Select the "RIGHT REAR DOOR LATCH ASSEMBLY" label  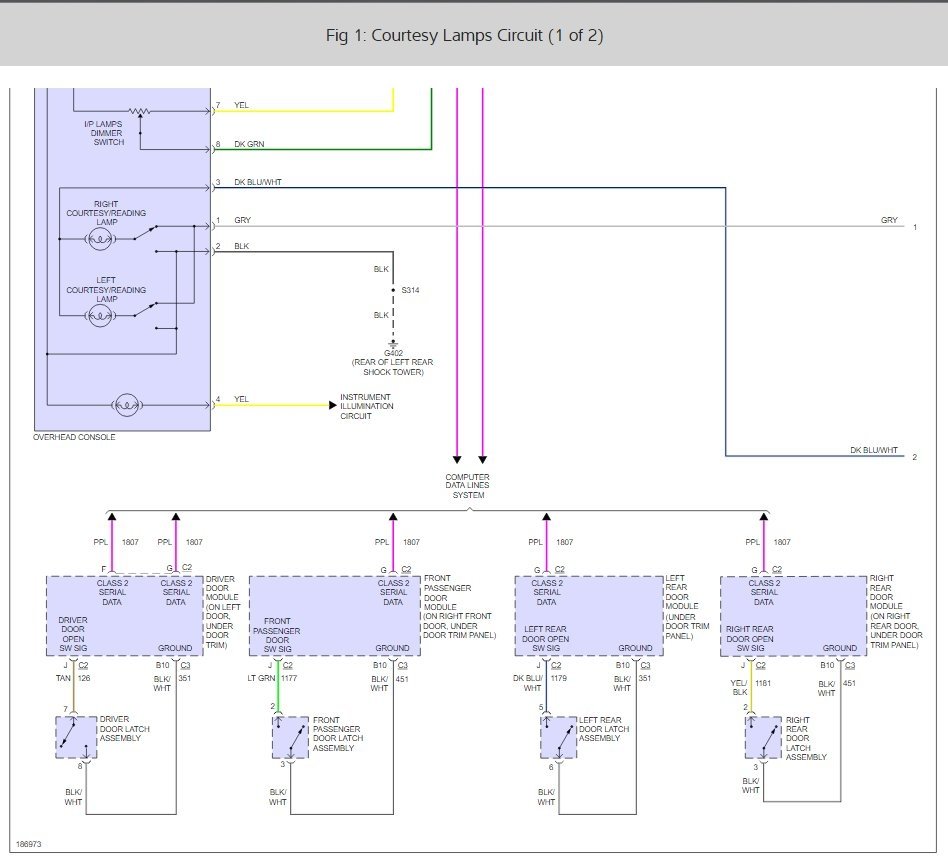pyautogui.click(x=806, y=738)
